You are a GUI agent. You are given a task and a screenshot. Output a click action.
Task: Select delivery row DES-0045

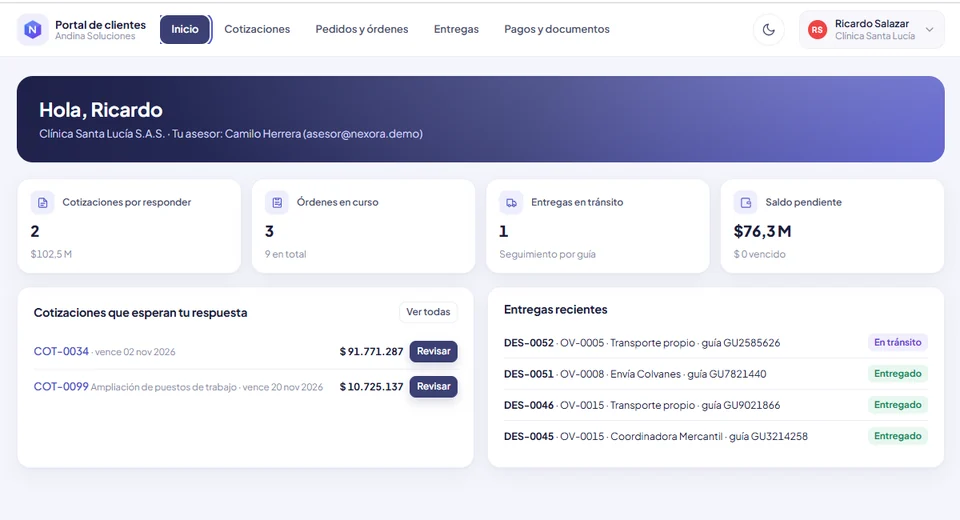716,436
